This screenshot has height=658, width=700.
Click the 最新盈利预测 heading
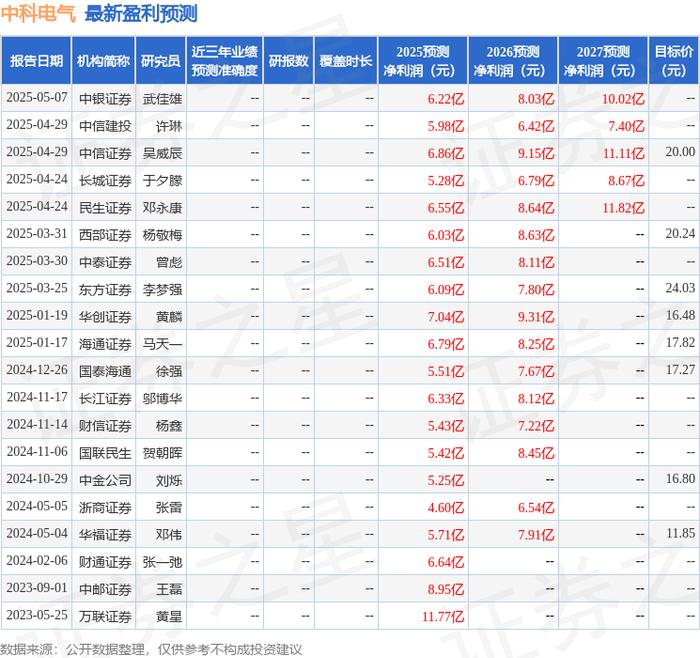coord(141,13)
